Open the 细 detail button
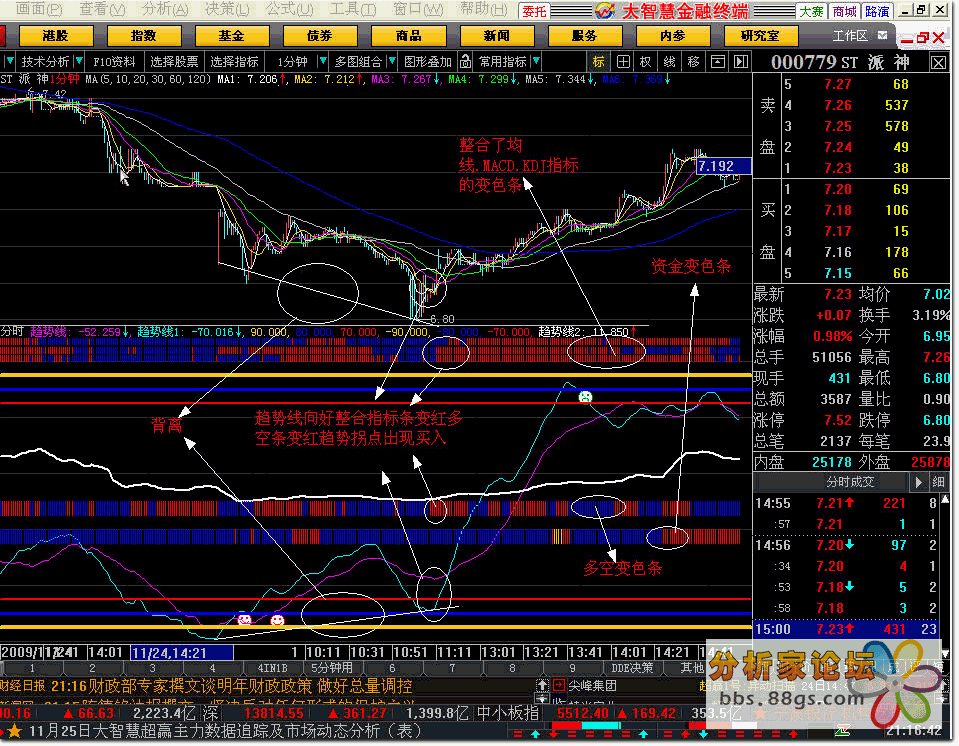This screenshot has height=746, width=959. 938,482
